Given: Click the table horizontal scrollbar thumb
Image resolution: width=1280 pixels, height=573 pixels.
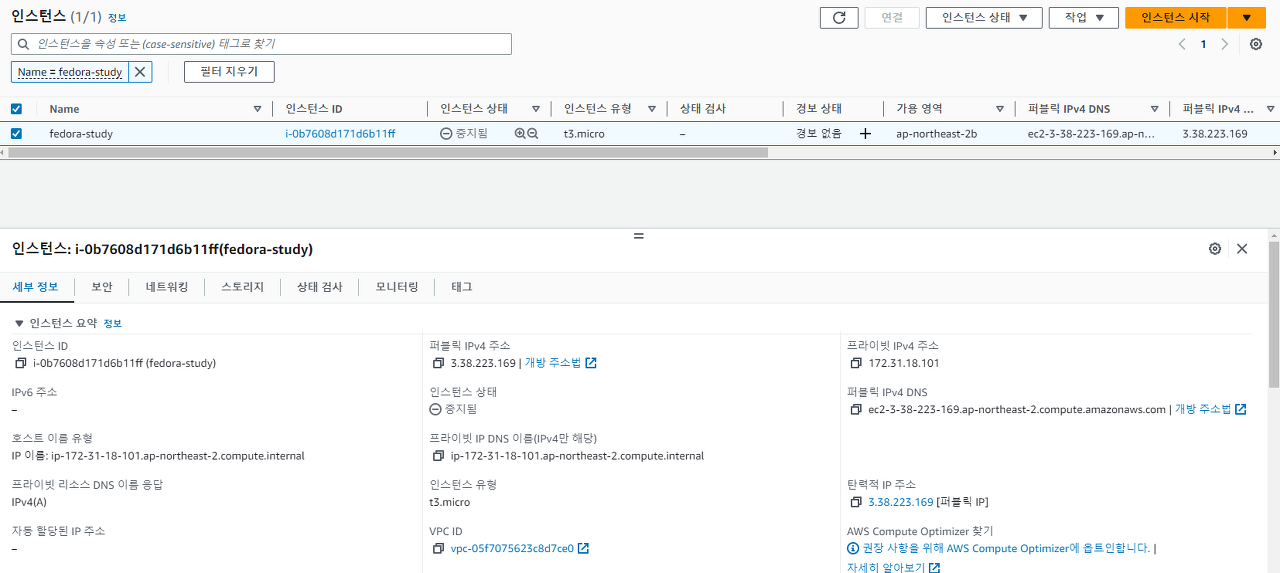Looking at the screenshot, I should [388, 153].
